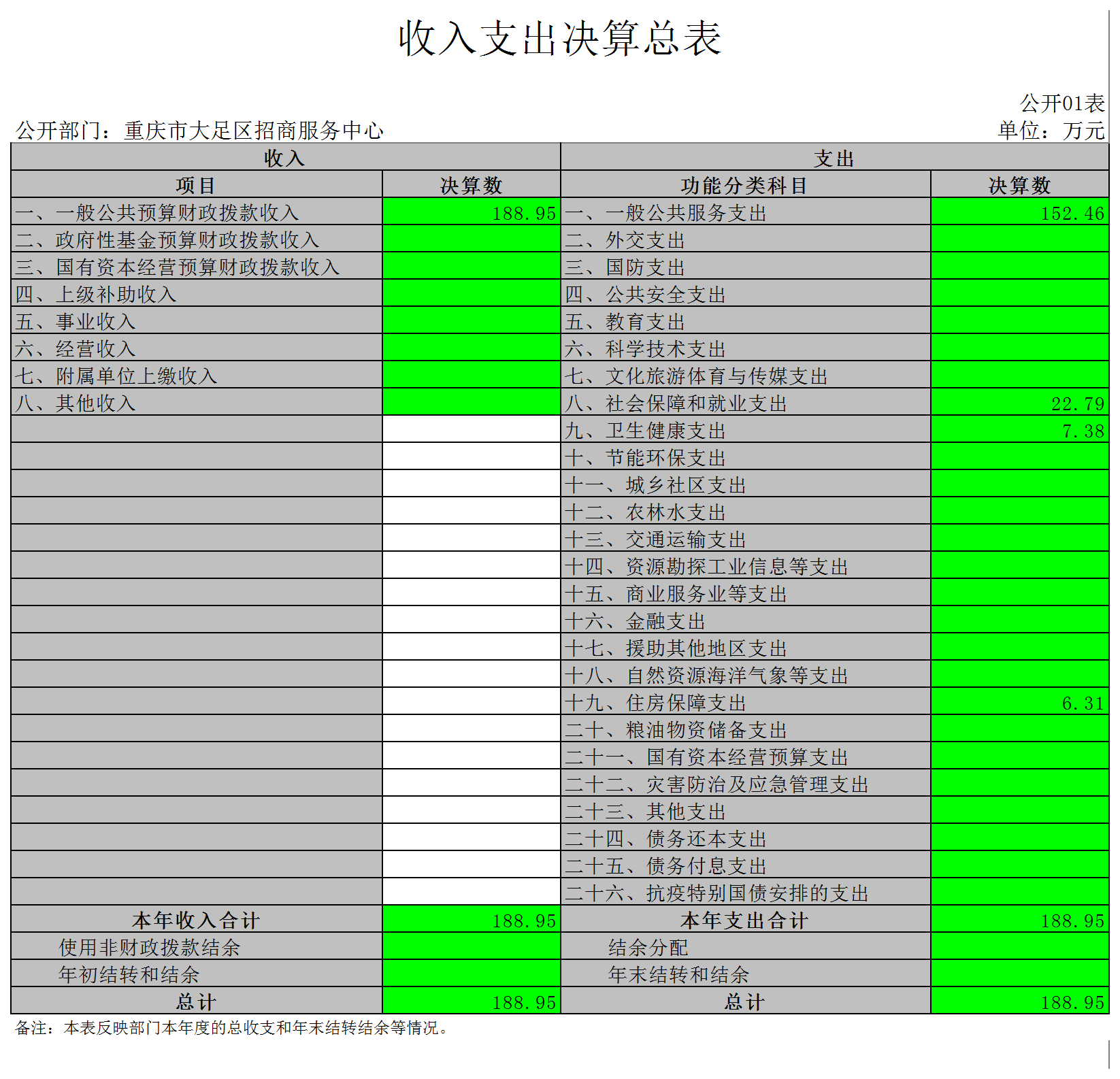Select 十九、住房保障支出 cell

(x=745, y=701)
